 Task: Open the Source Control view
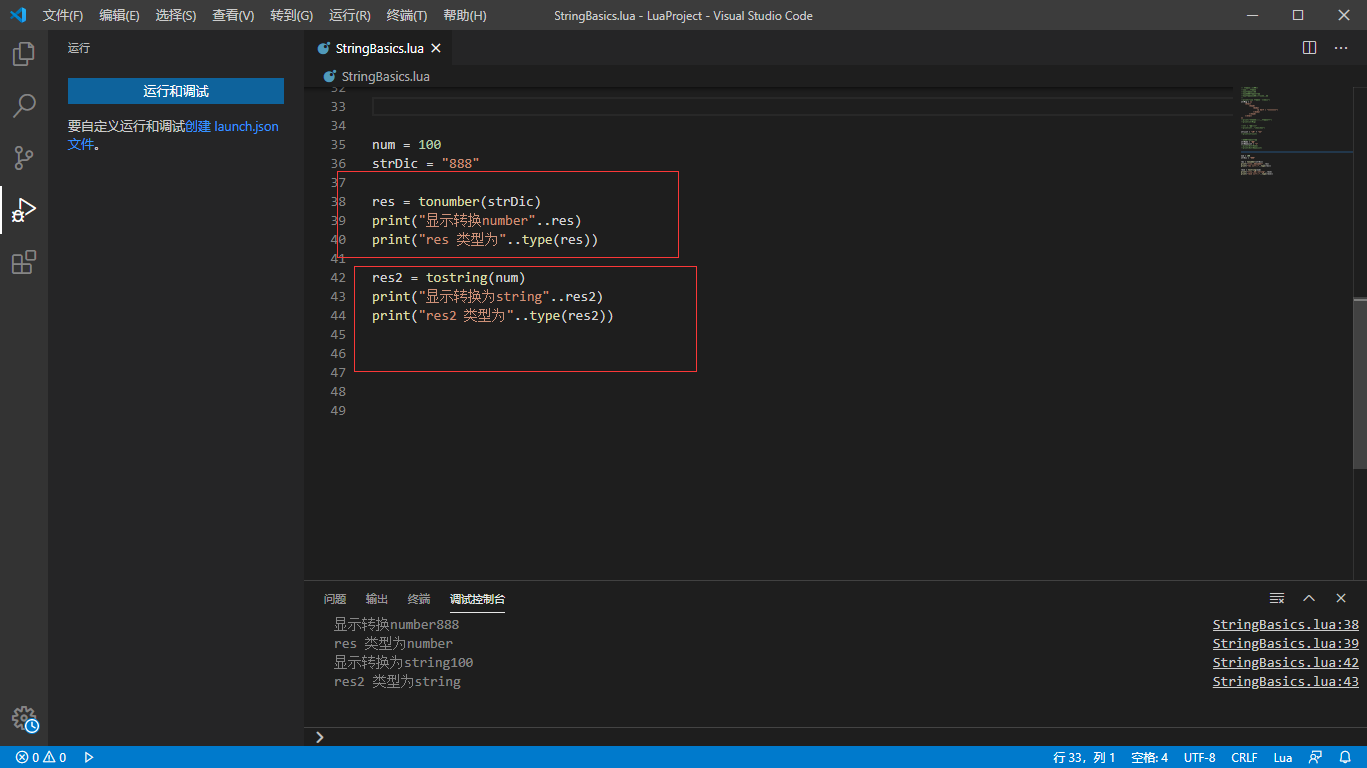[24, 158]
